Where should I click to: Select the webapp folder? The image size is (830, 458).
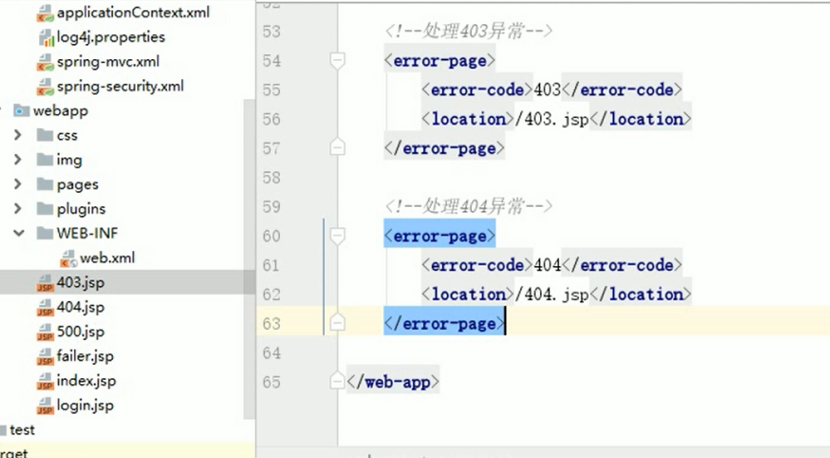(x=60, y=111)
